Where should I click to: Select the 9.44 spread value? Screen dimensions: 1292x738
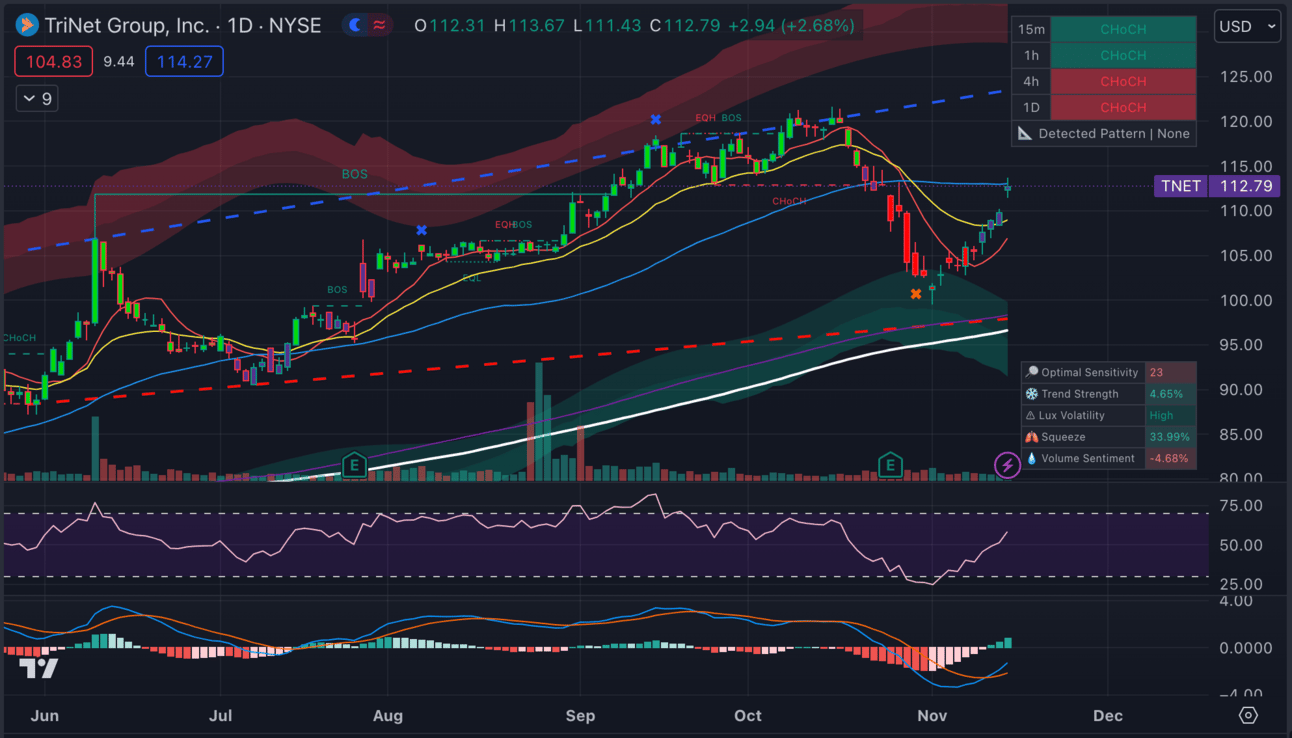(x=119, y=62)
